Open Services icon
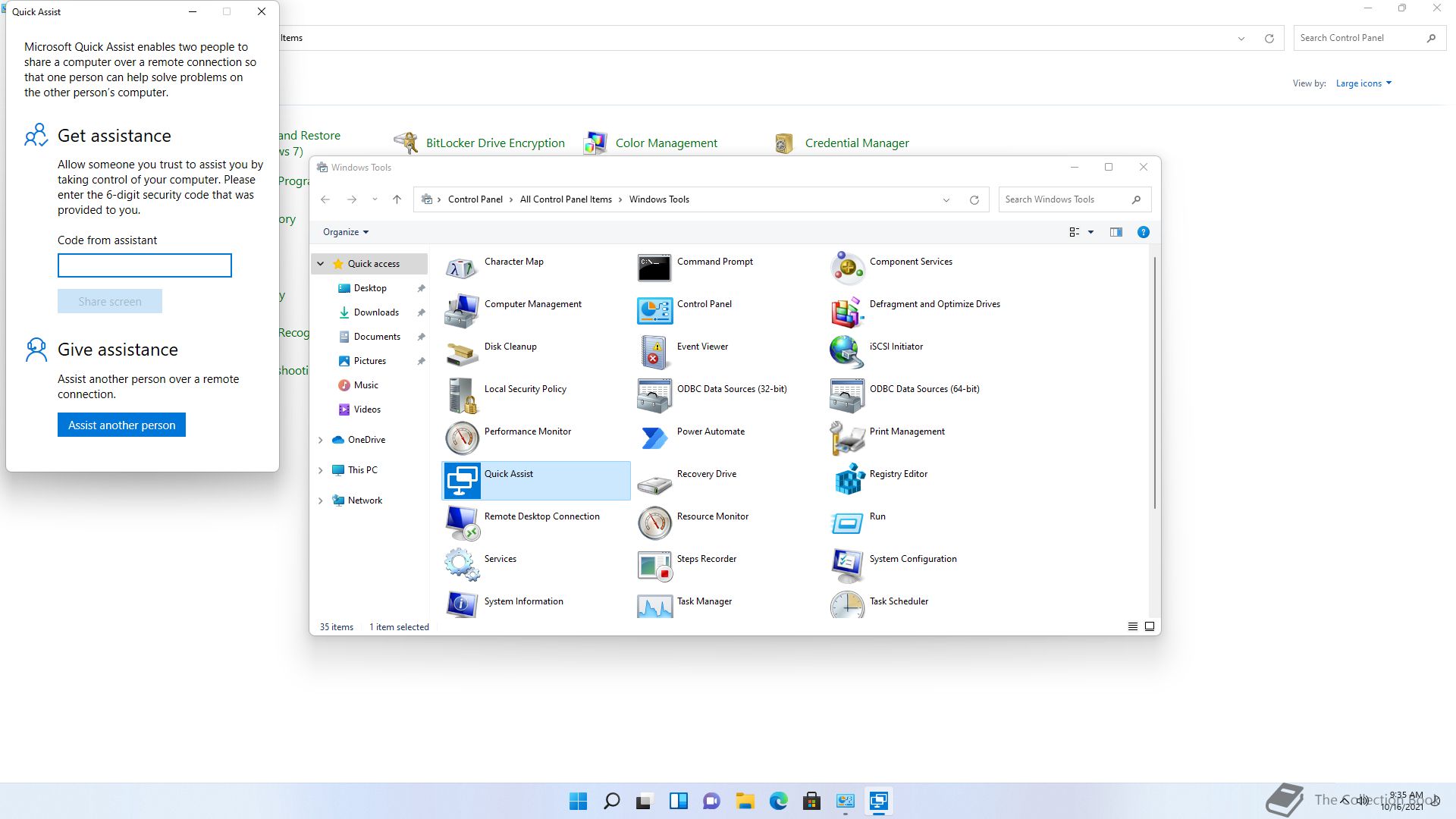This screenshot has width=1456, height=819. coord(461,565)
